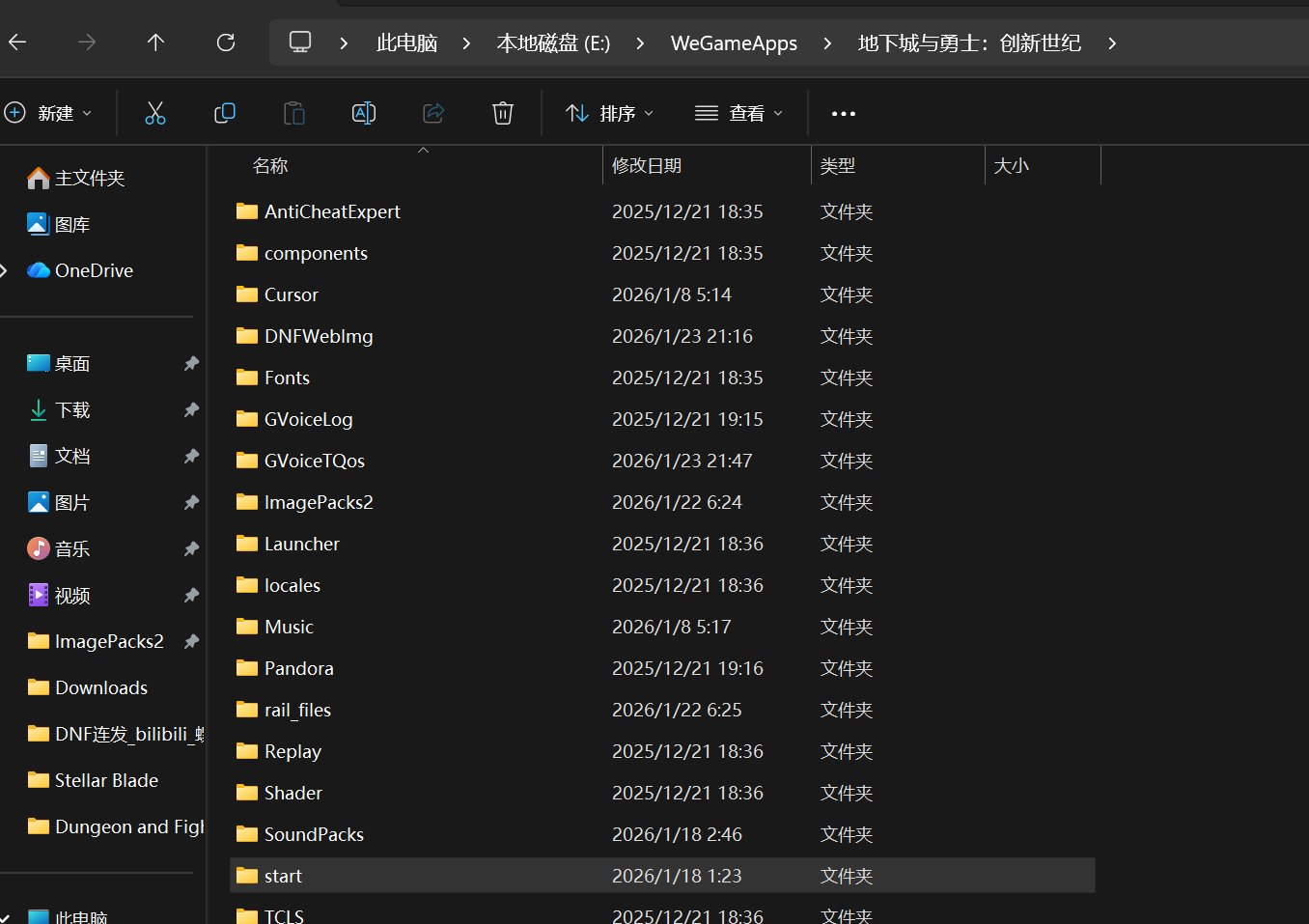Click WeGameApps in the address breadcrumb
The width and height of the screenshot is (1309, 924).
pos(734,43)
